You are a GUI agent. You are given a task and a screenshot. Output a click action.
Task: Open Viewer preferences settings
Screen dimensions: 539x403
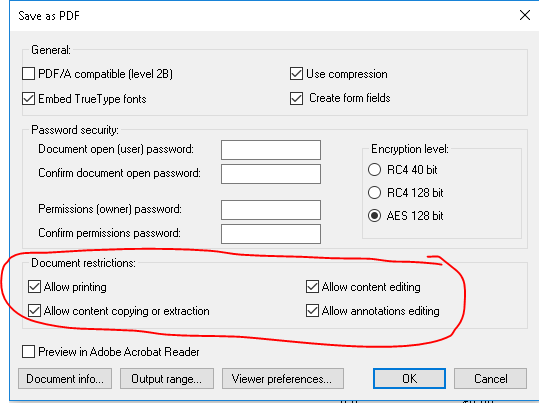pos(283,379)
